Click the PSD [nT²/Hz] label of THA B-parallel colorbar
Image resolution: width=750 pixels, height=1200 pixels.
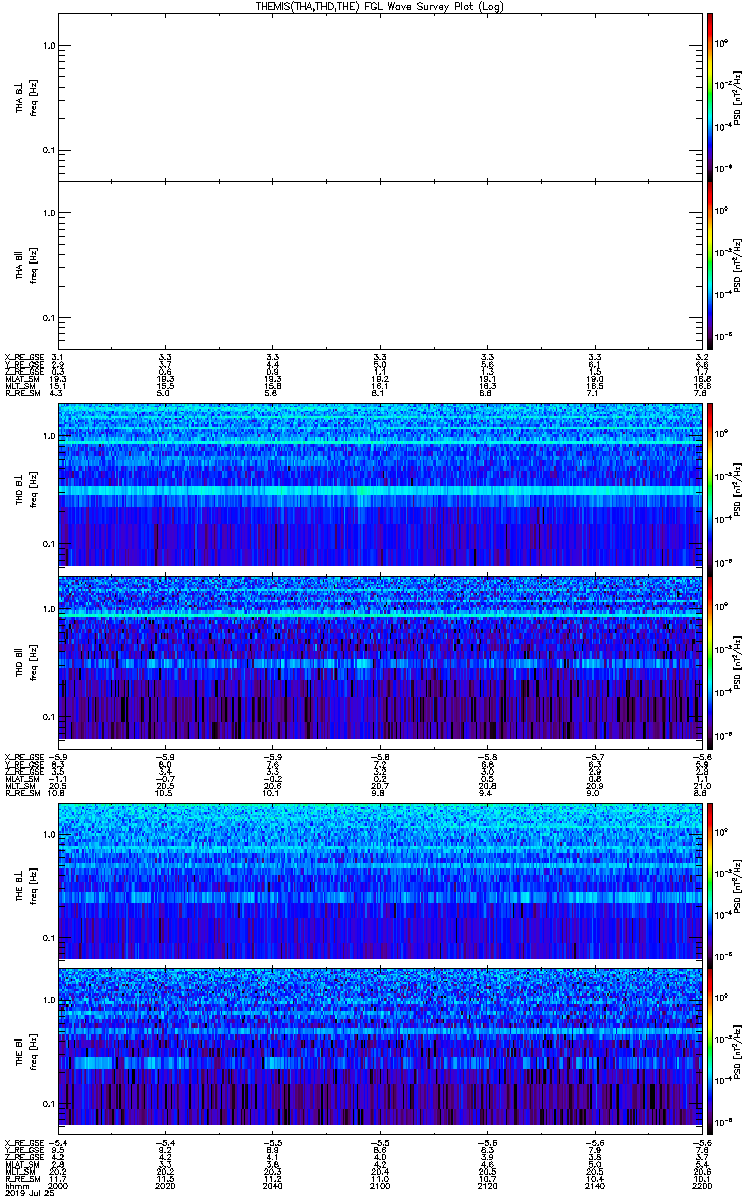(737, 264)
